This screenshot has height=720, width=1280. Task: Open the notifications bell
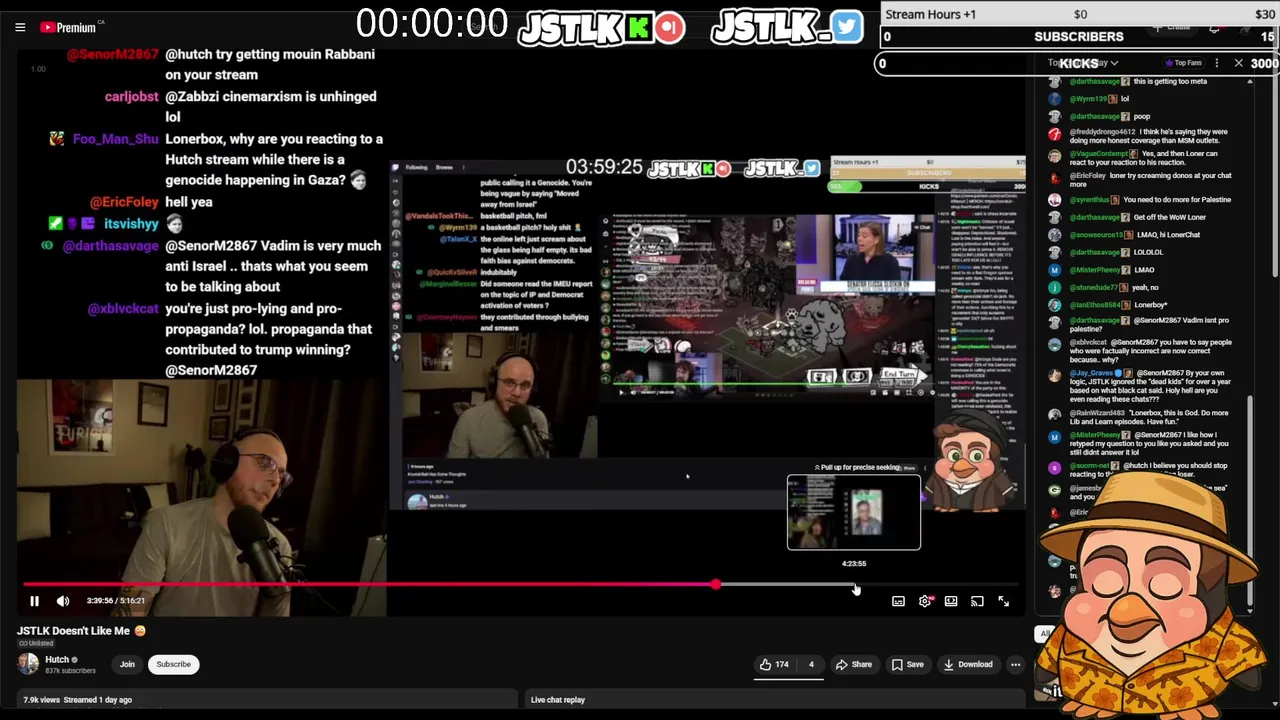[1214, 28]
